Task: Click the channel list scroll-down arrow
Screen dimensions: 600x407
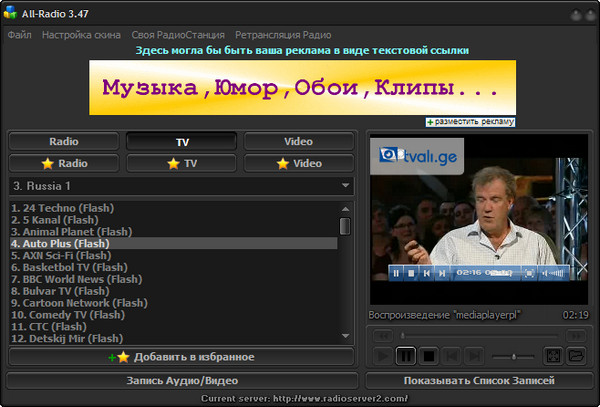Action: click(x=345, y=336)
